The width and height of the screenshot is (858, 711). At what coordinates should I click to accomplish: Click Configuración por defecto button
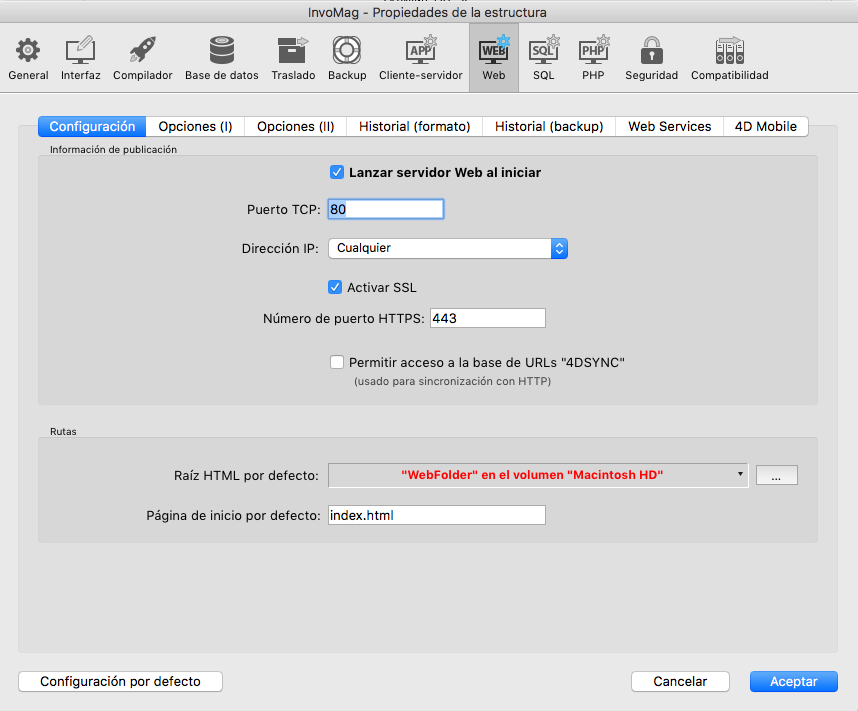tap(120, 681)
